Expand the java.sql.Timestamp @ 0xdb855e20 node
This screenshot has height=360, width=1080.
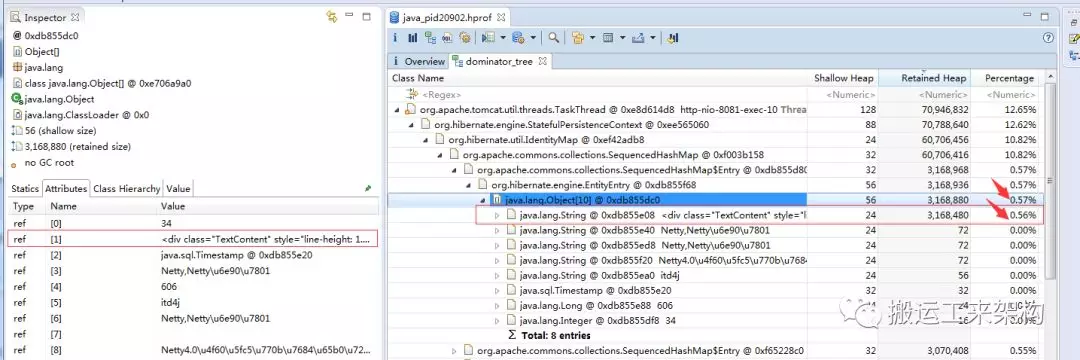click(x=498, y=291)
